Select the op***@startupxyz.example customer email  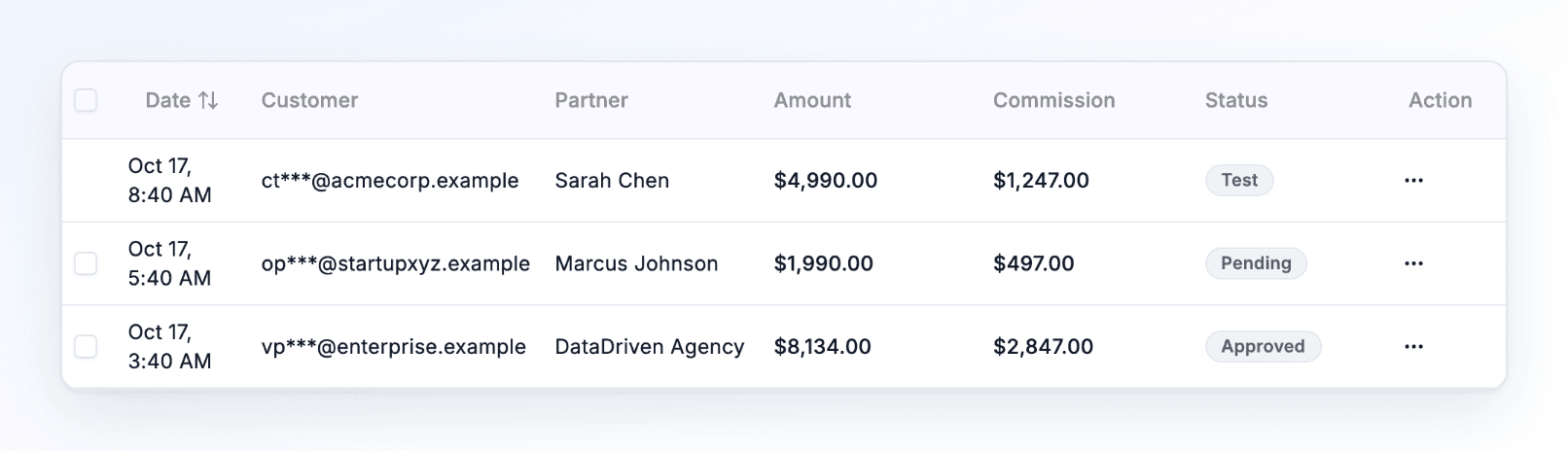[x=396, y=263]
